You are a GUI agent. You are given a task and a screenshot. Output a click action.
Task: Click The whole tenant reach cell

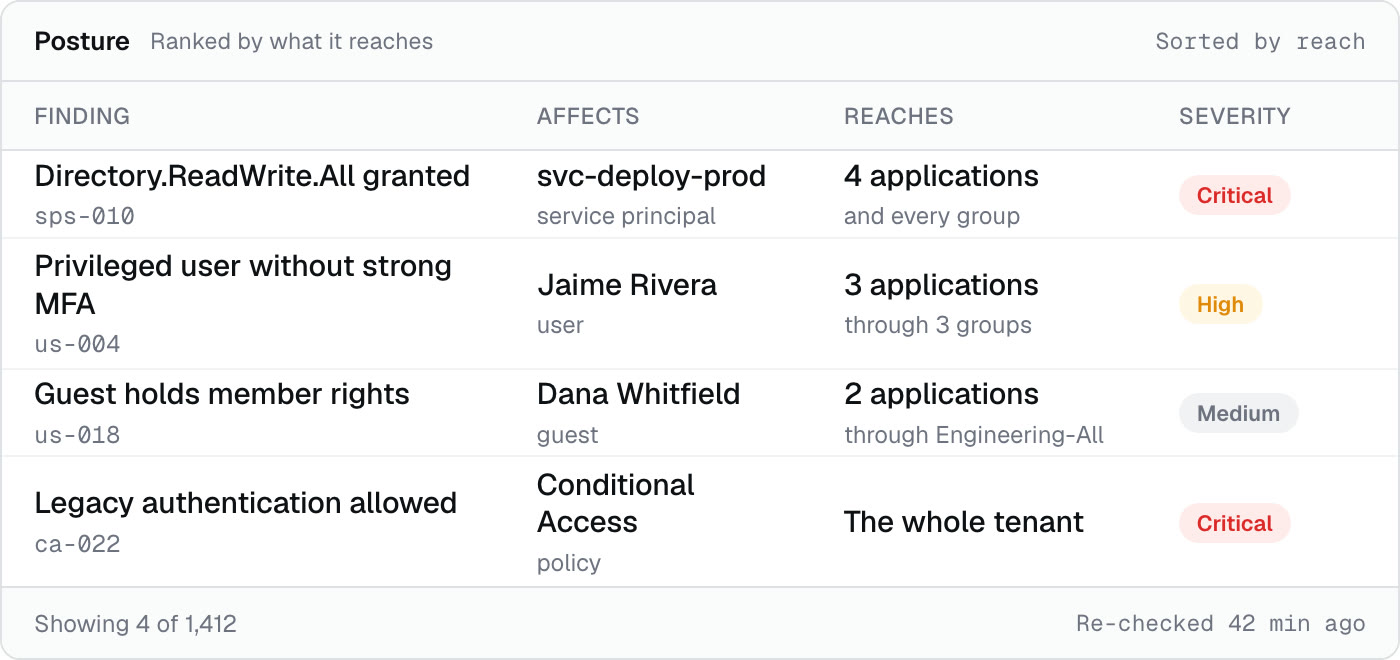click(x=964, y=522)
